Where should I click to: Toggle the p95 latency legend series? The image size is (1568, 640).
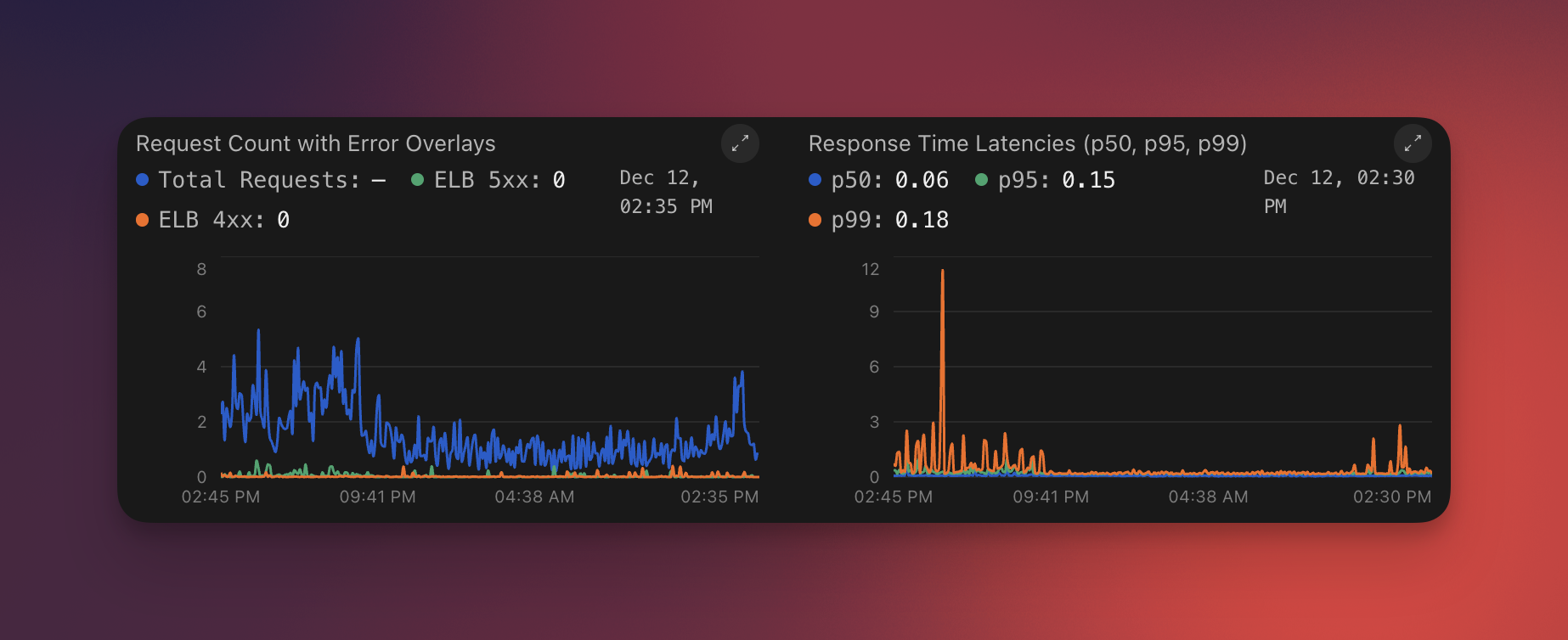coord(1046,180)
